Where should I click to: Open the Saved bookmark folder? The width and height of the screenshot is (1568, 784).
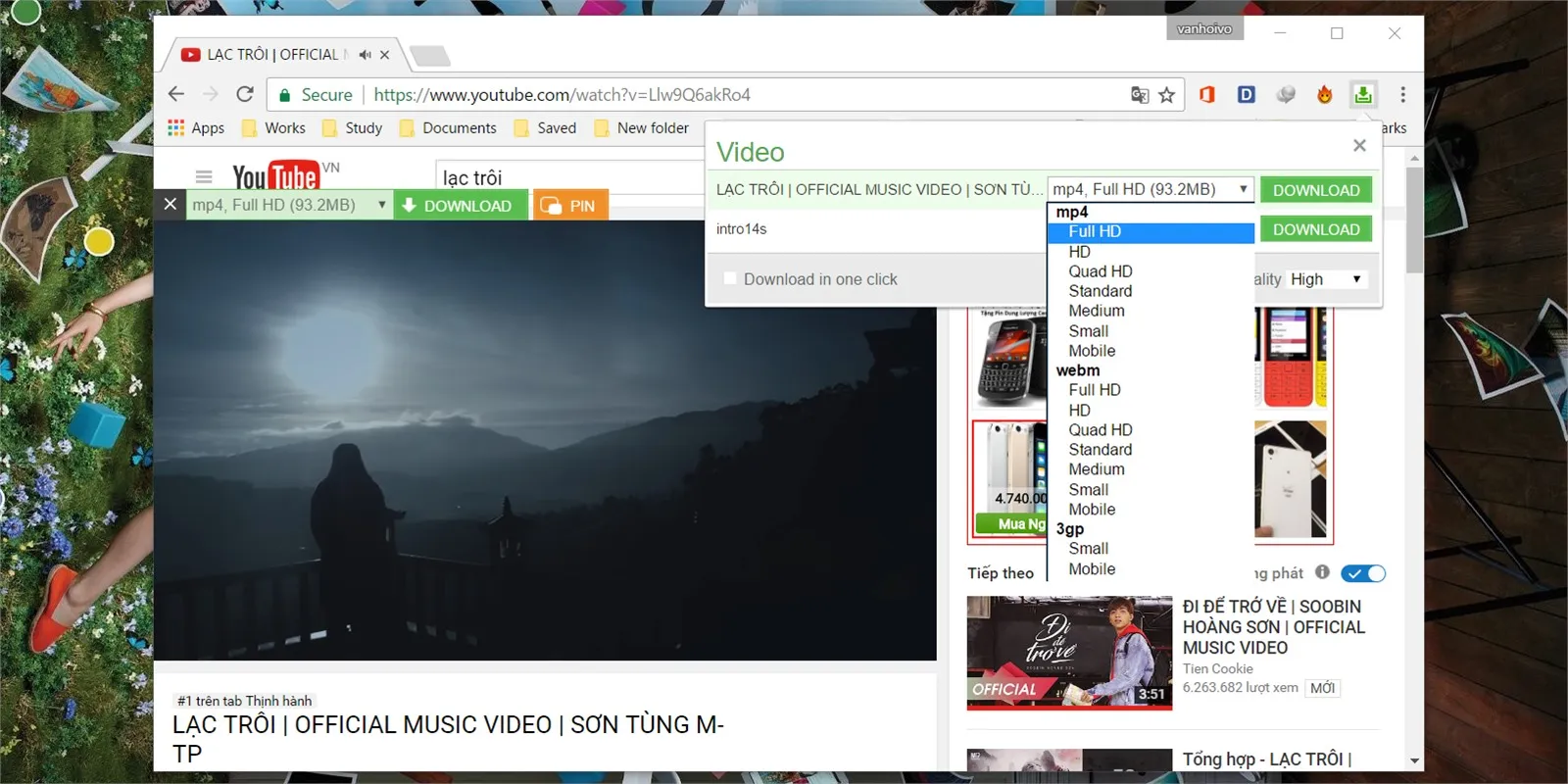coord(546,127)
